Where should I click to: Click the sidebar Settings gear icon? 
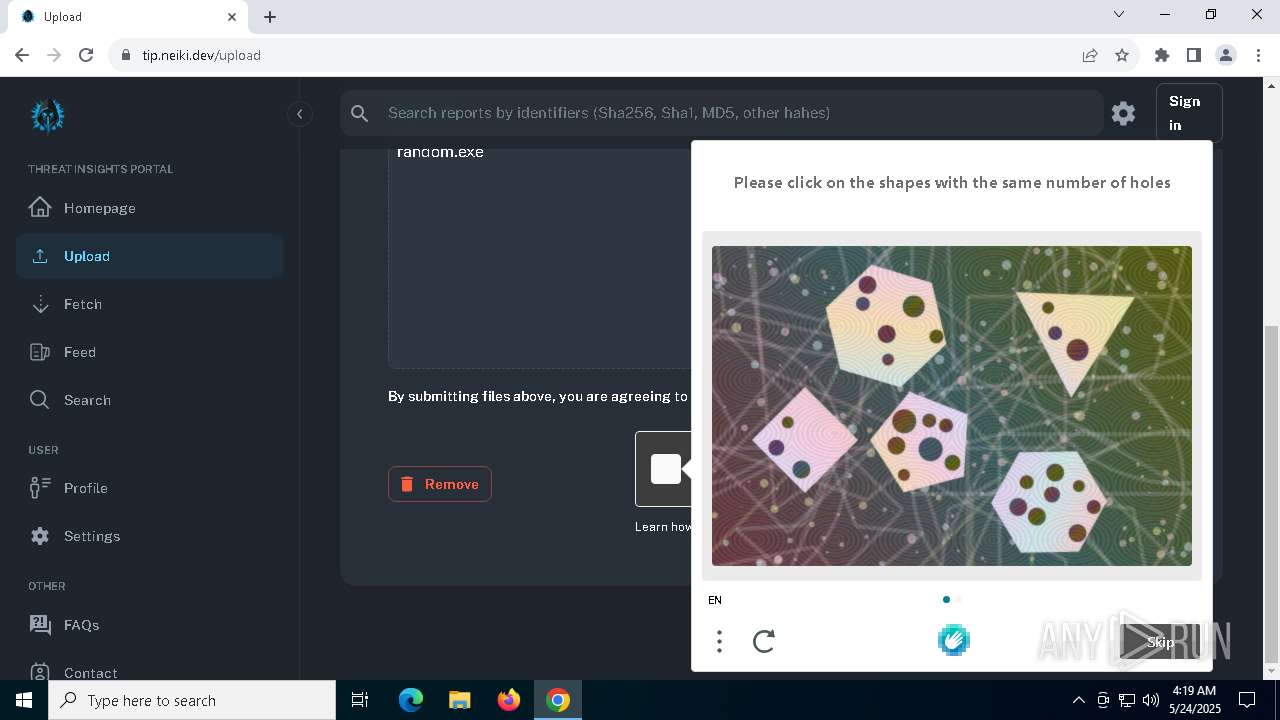click(x=40, y=536)
